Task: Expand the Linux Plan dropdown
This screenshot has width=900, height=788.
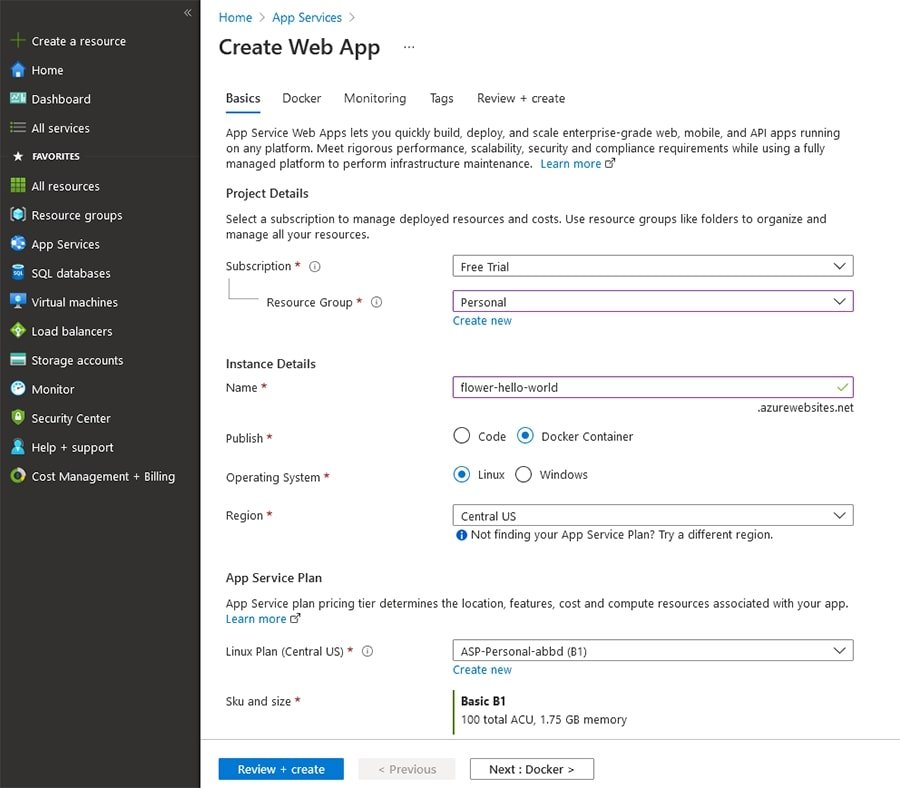Action: tap(652, 651)
